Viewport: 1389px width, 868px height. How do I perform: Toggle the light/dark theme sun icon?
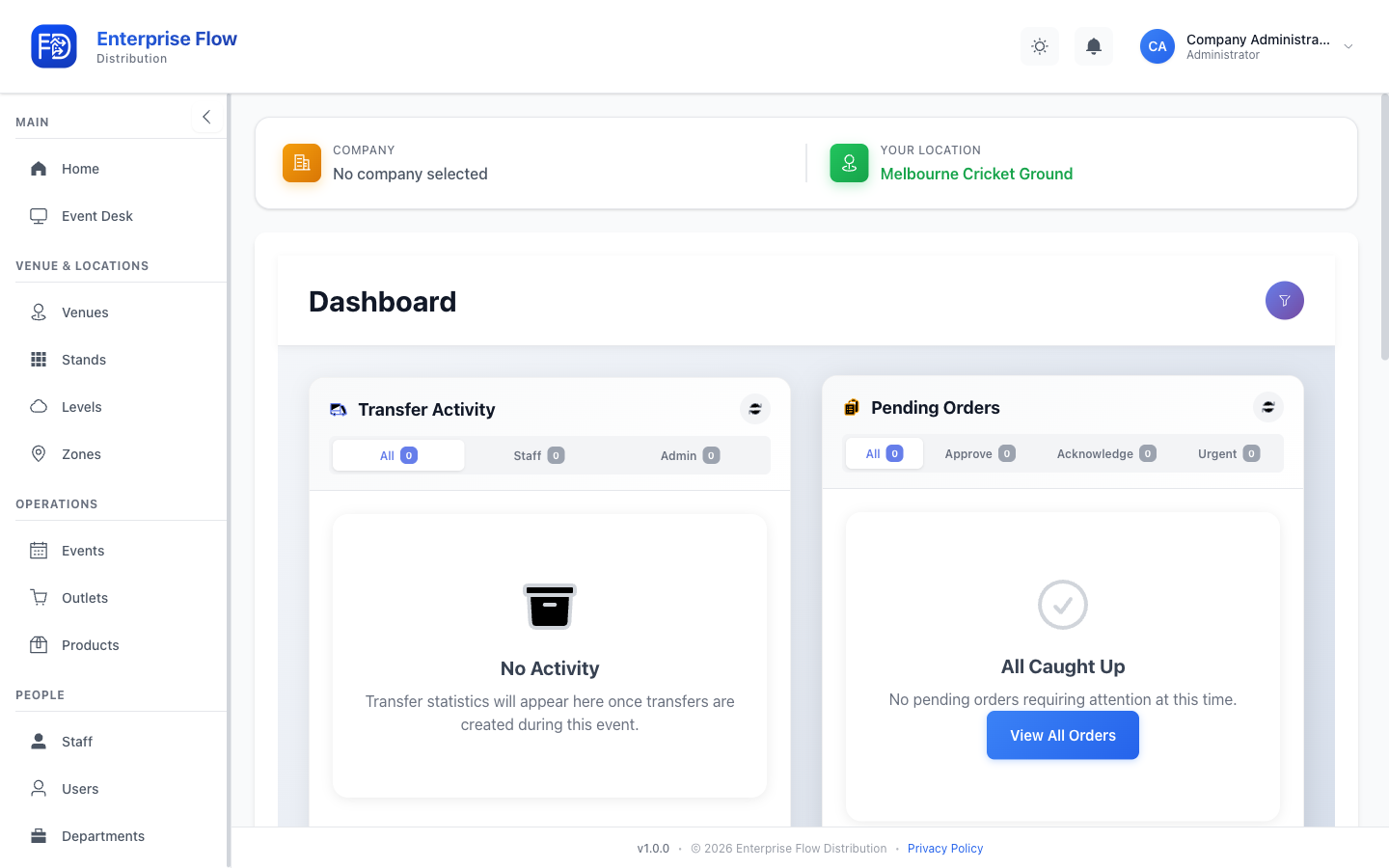point(1040,46)
